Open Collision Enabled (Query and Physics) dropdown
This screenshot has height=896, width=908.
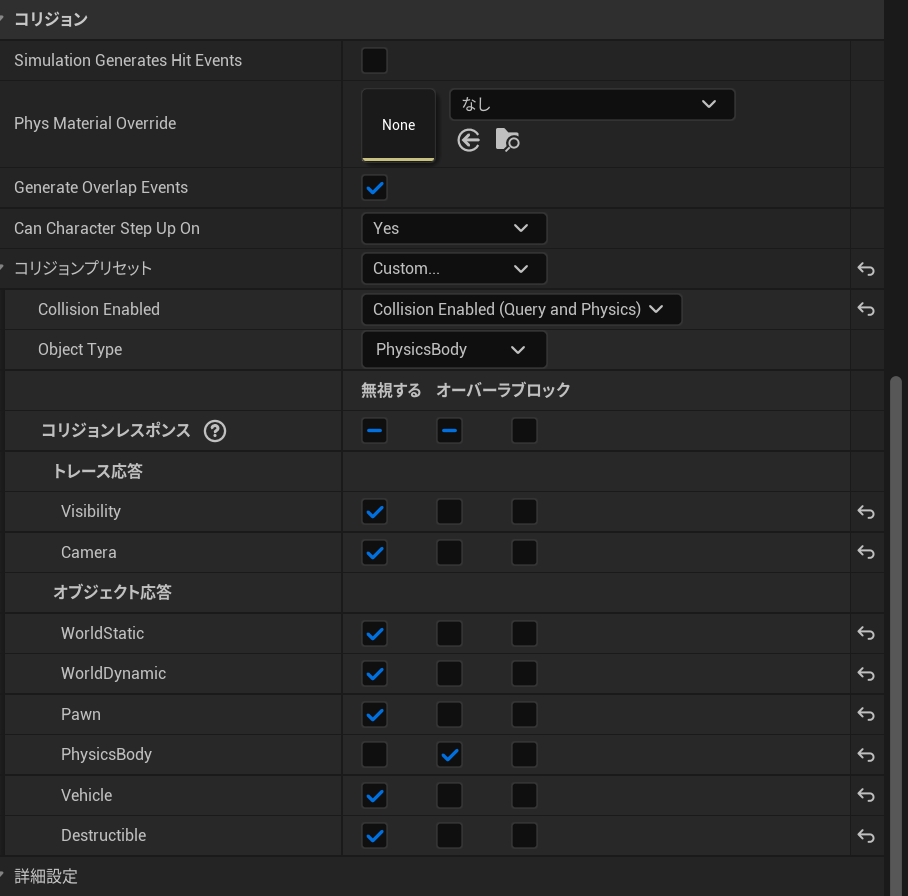(520, 309)
